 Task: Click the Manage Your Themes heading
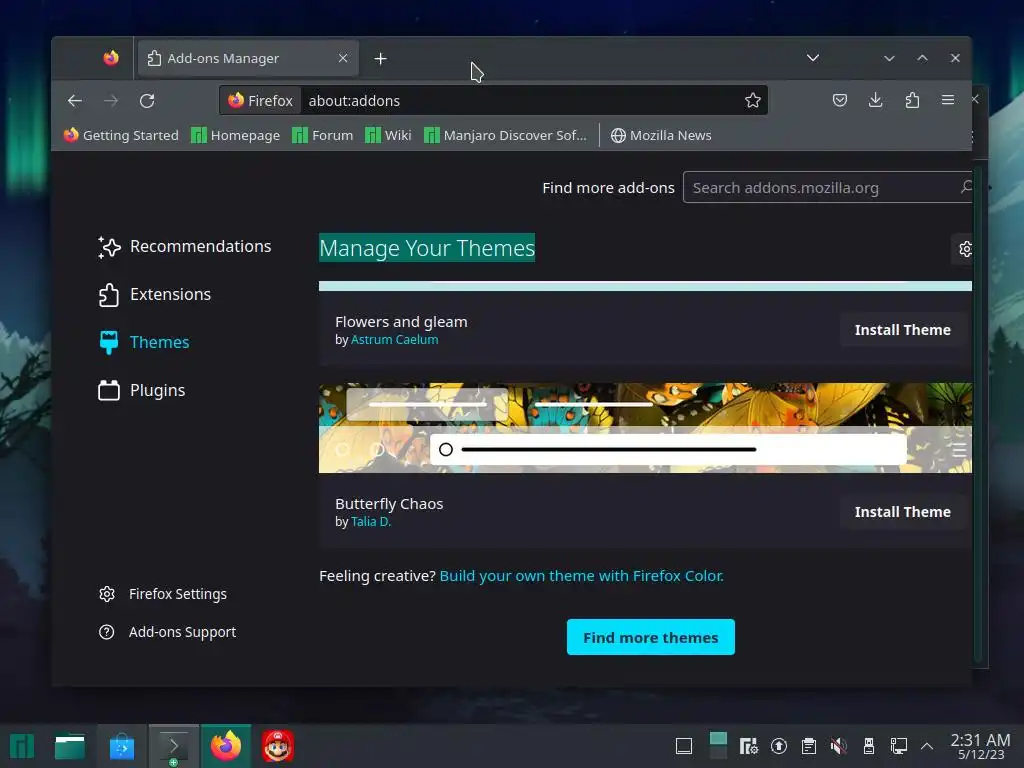click(427, 248)
